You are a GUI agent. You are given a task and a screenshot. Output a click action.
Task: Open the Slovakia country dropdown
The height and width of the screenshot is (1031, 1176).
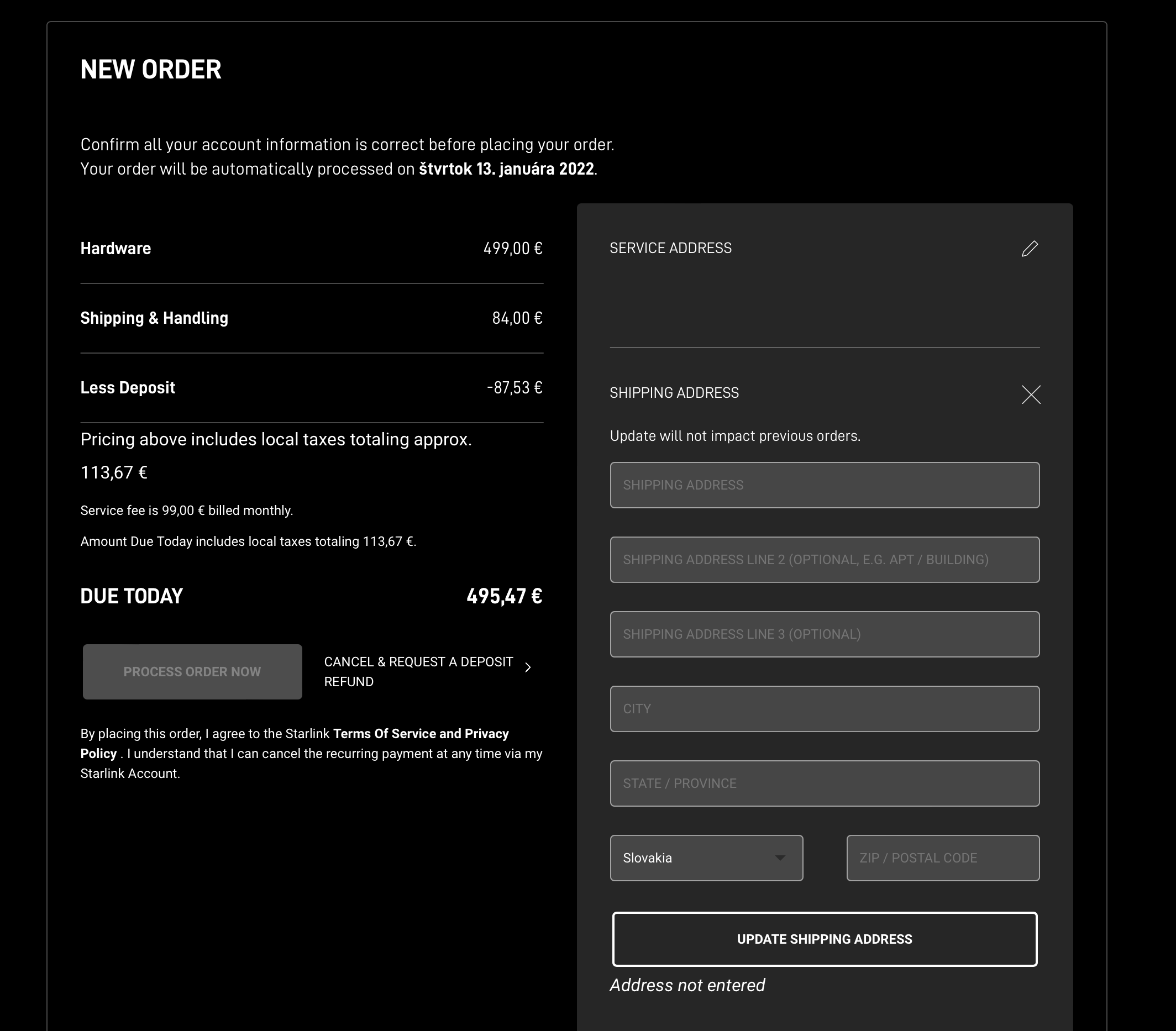(x=706, y=858)
